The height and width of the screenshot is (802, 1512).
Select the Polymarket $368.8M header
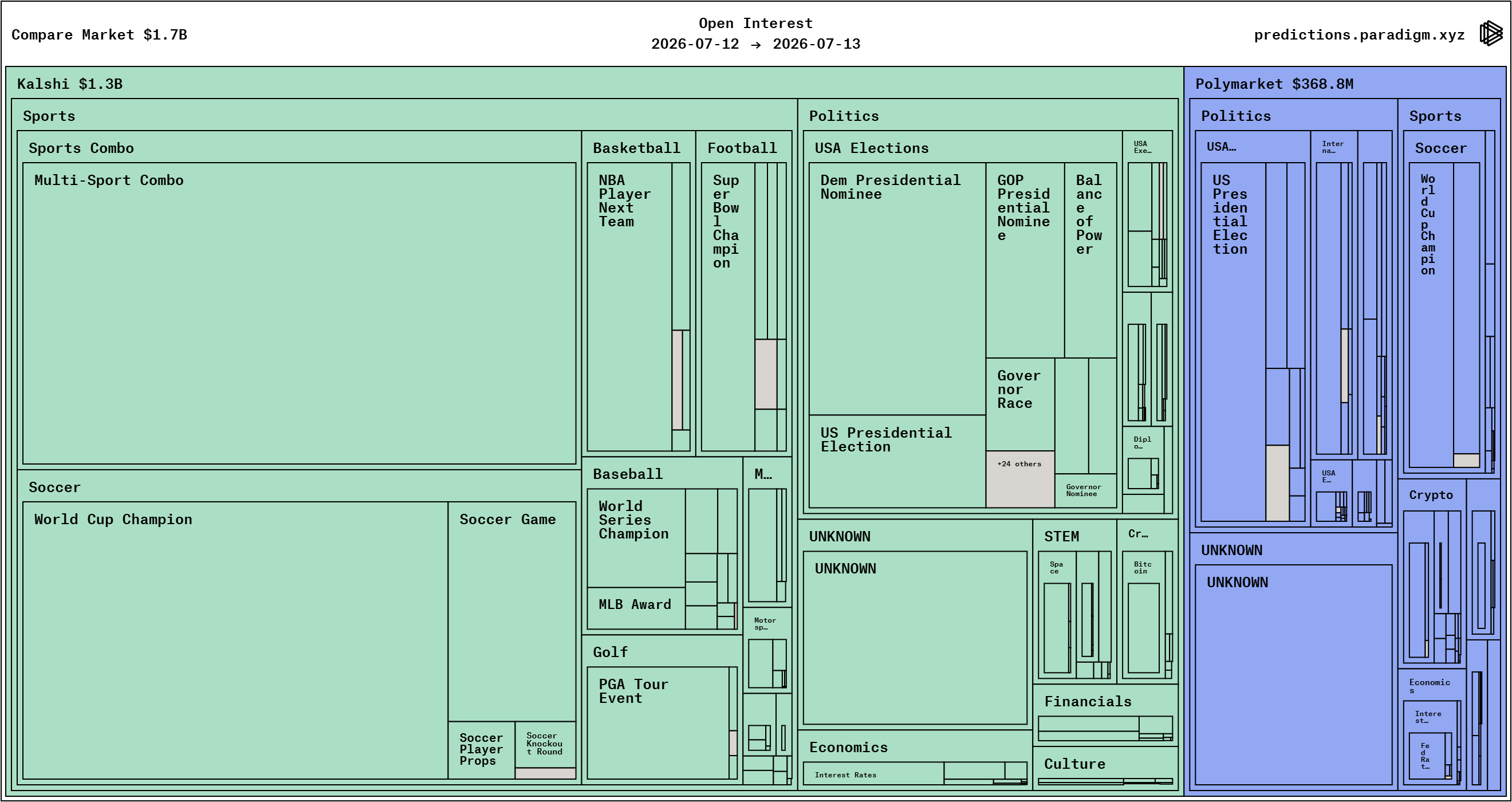tap(1274, 84)
